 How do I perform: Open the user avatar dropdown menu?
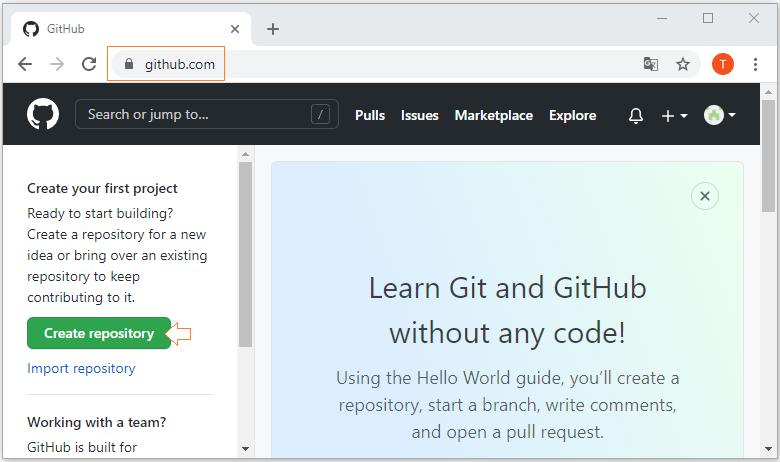coord(719,115)
